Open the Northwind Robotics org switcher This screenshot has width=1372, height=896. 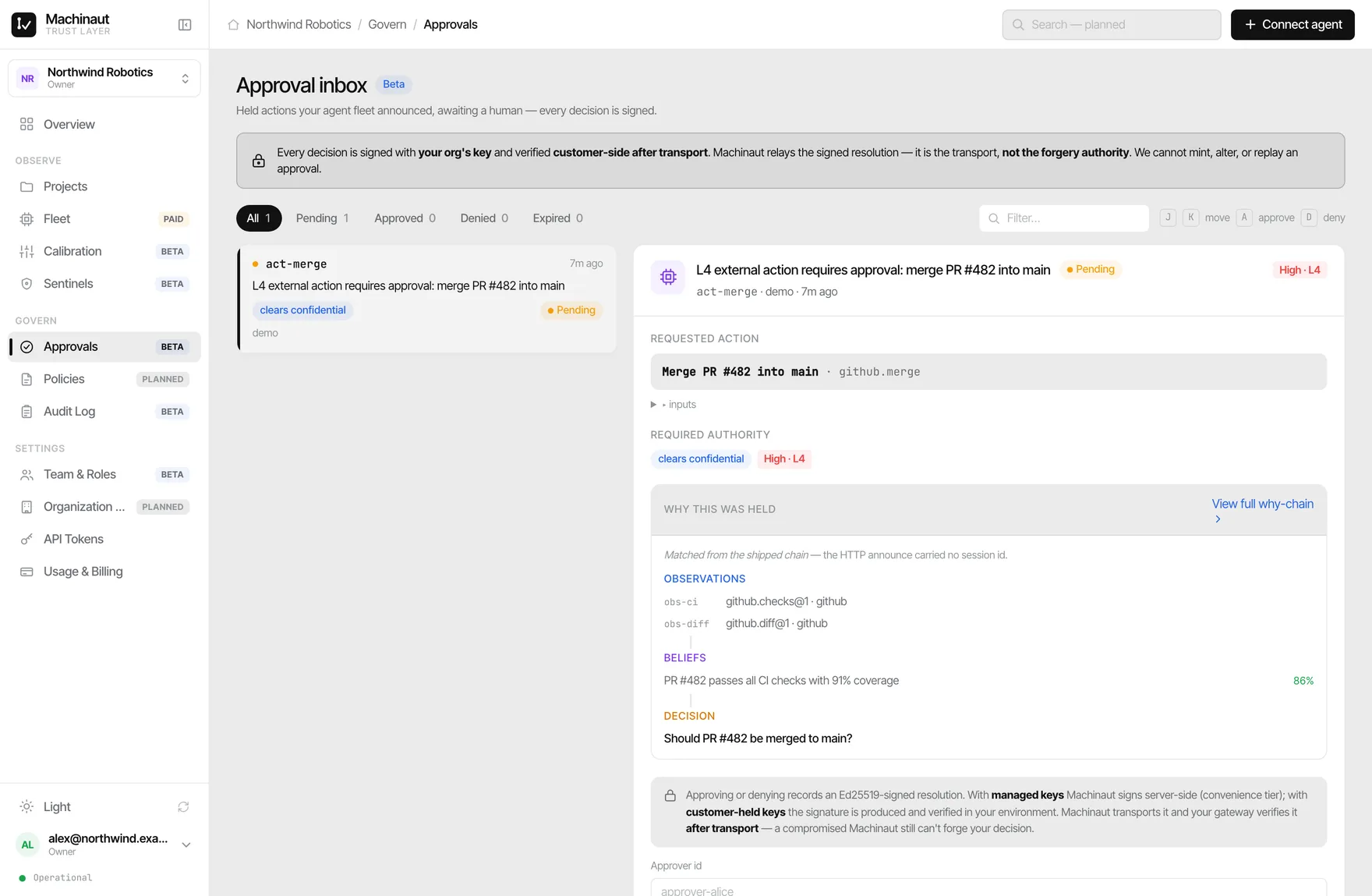click(x=104, y=78)
